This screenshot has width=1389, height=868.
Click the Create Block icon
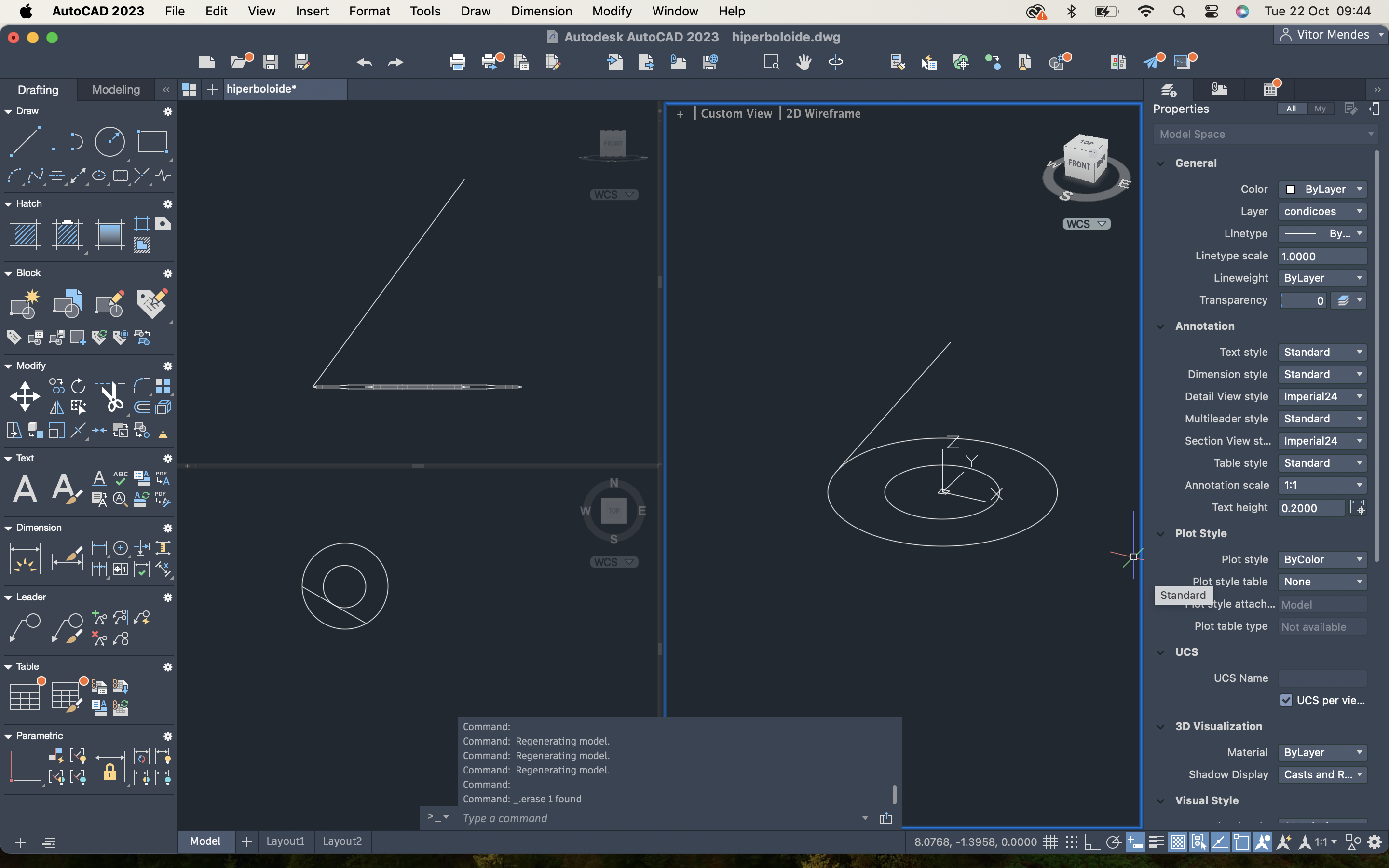coord(25,304)
